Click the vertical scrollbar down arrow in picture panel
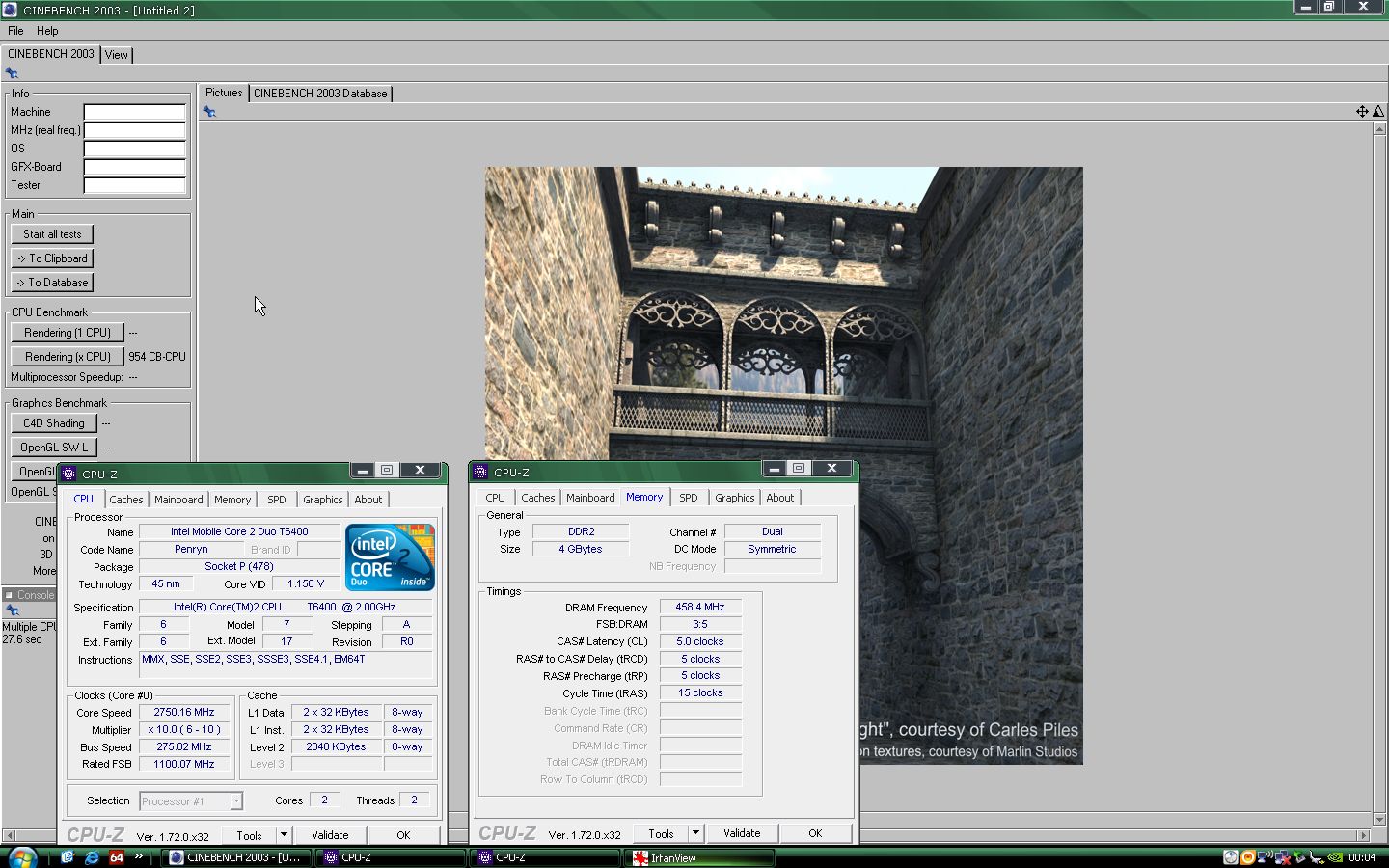 [x=1379, y=820]
